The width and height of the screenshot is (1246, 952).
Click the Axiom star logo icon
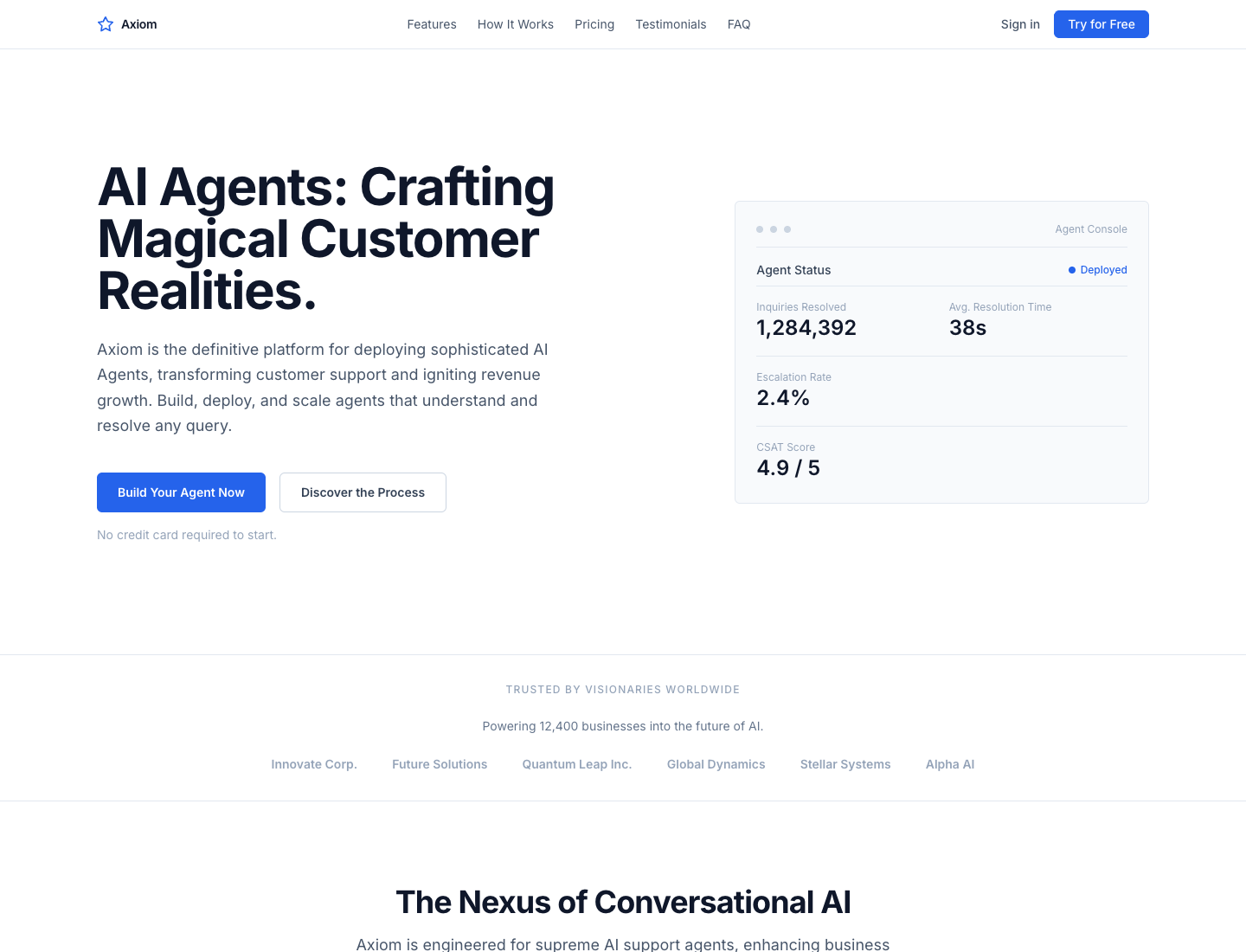point(106,24)
